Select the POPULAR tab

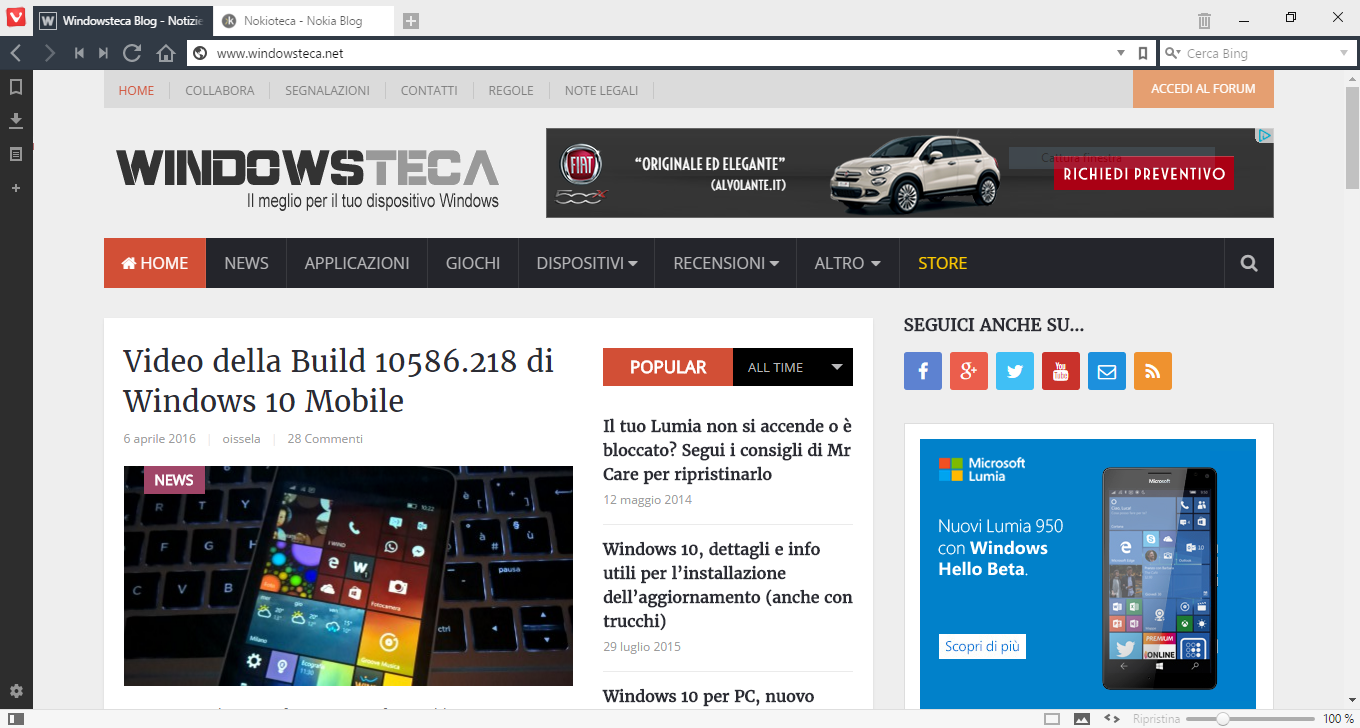pyautogui.click(x=668, y=367)
